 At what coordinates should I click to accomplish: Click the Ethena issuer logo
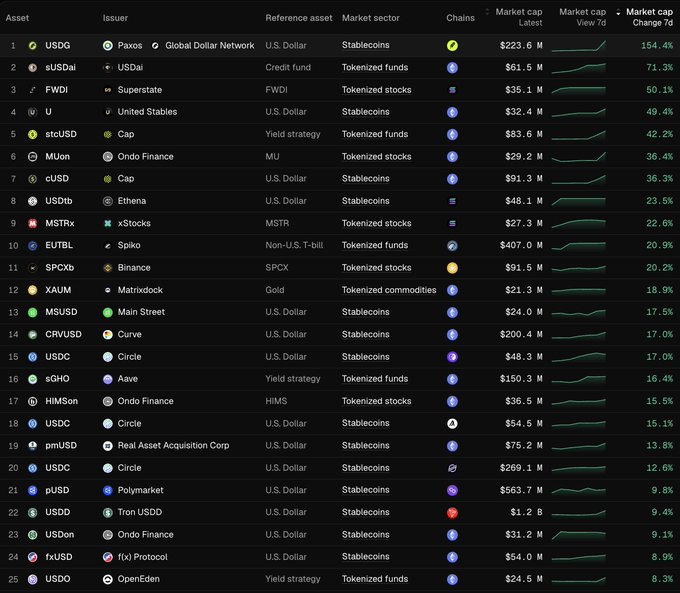(x=108, y=201)
